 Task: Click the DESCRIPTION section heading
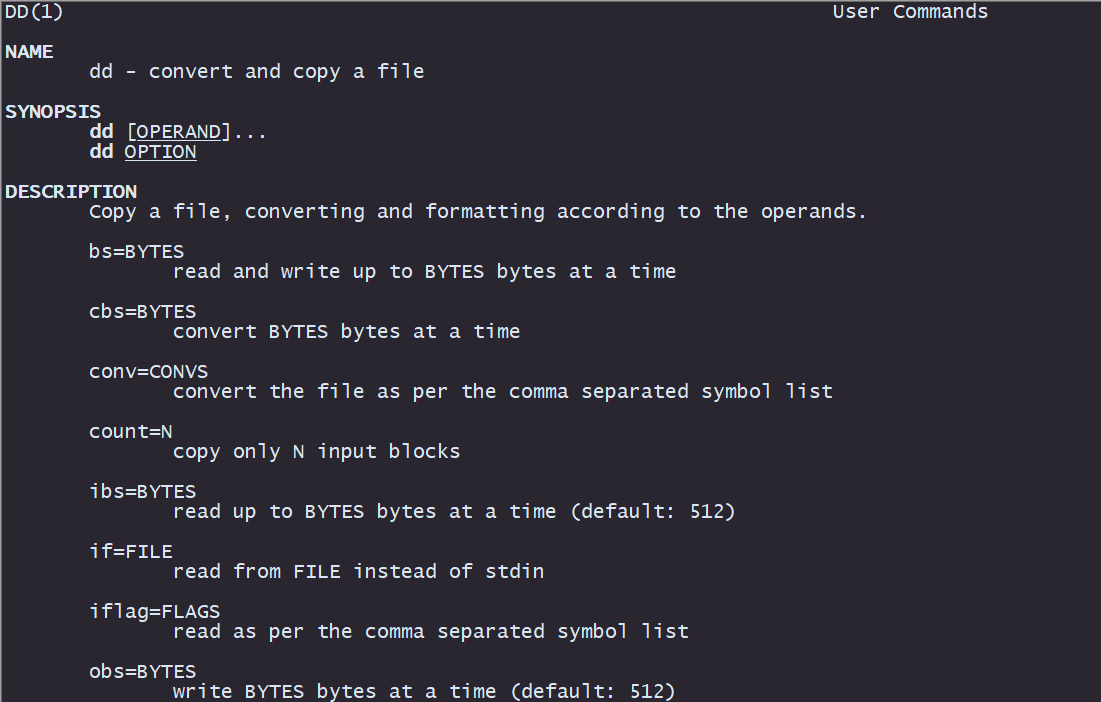coord(71,192)
